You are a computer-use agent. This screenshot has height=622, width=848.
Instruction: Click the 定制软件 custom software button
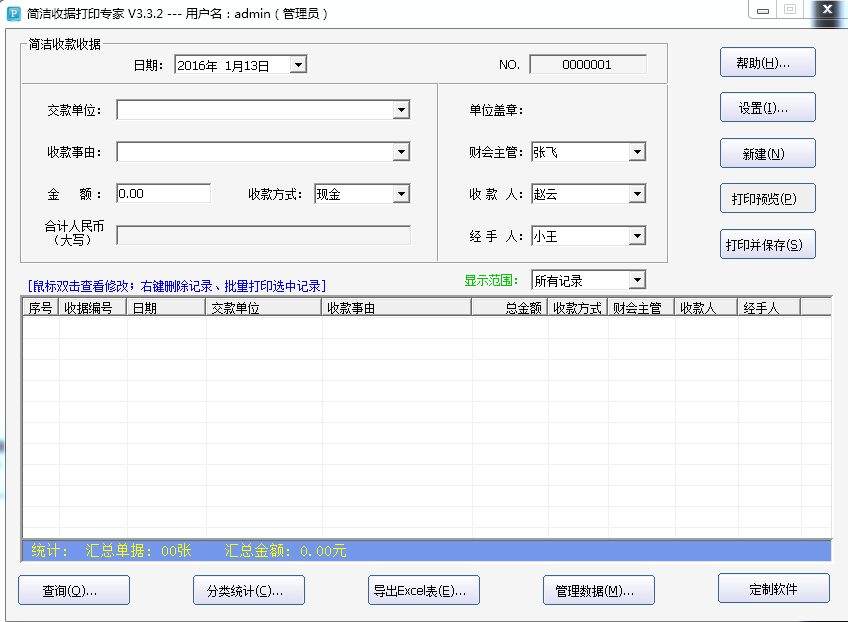[773, 588]
